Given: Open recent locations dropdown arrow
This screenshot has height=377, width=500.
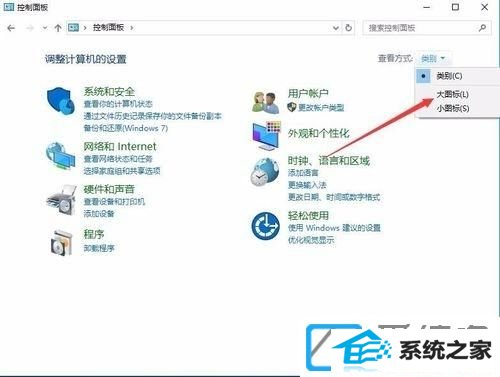Looking at the screenshot, I should (x=45, y=28).
